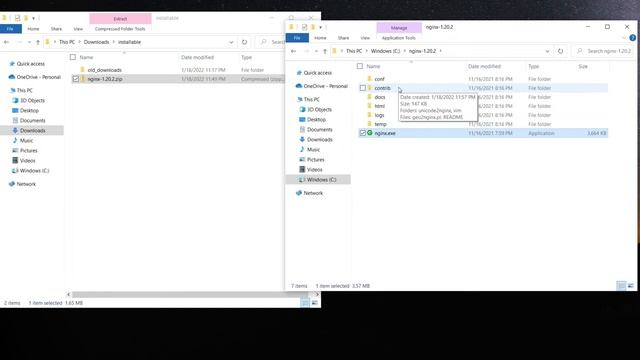Click Downloads in installable breadcrumb path
The width and height of the screenshot is (640, 360).
coord(96,42)
